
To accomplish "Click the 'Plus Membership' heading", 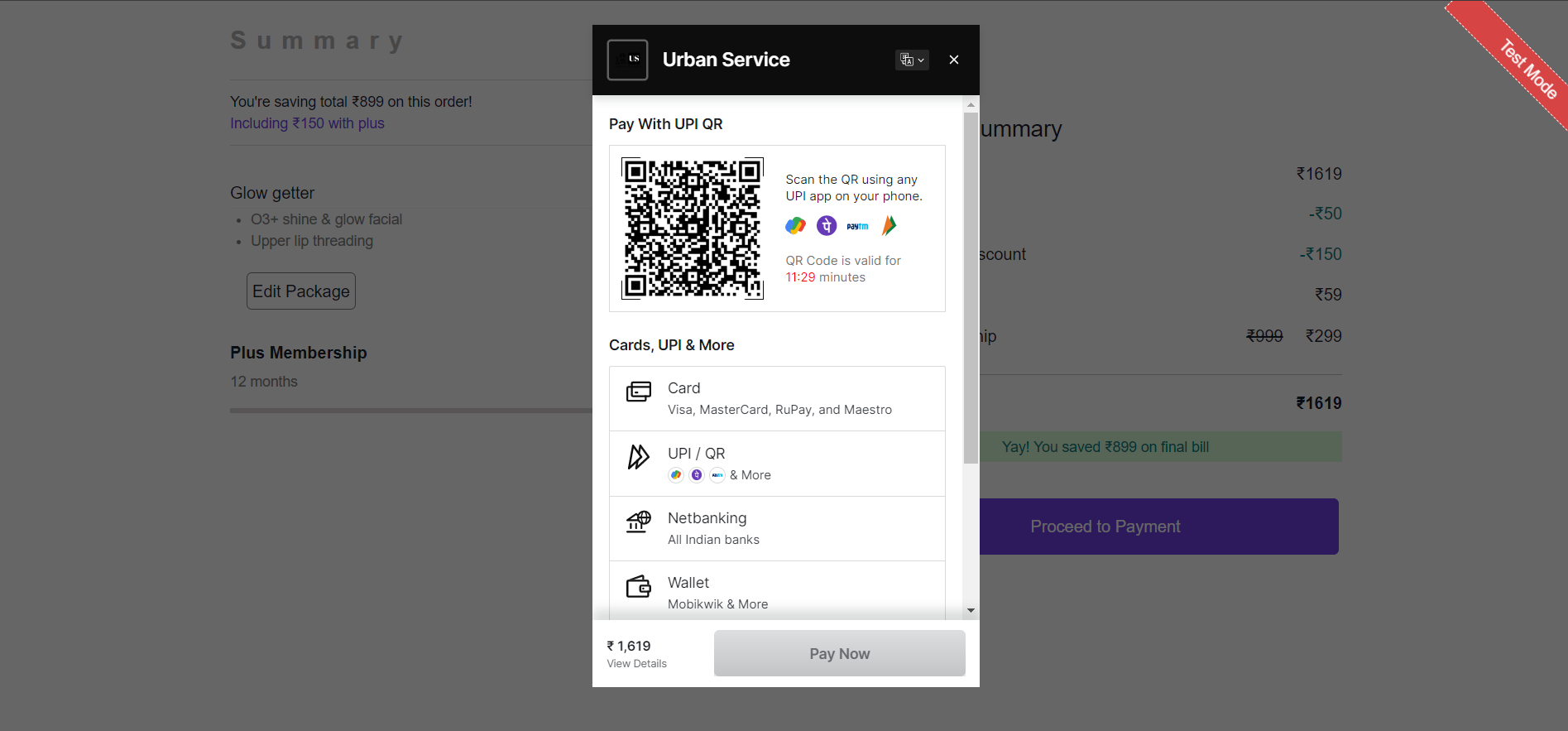I will click(299, 353).
